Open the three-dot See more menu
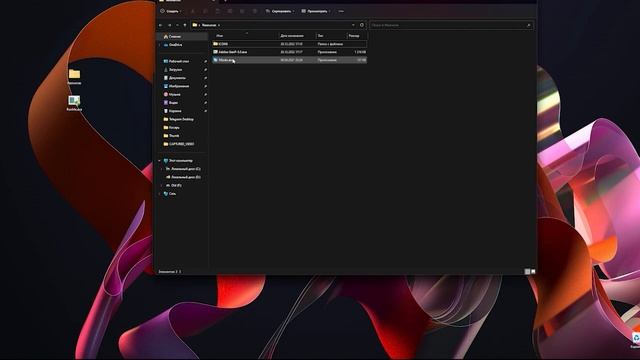 341,11
